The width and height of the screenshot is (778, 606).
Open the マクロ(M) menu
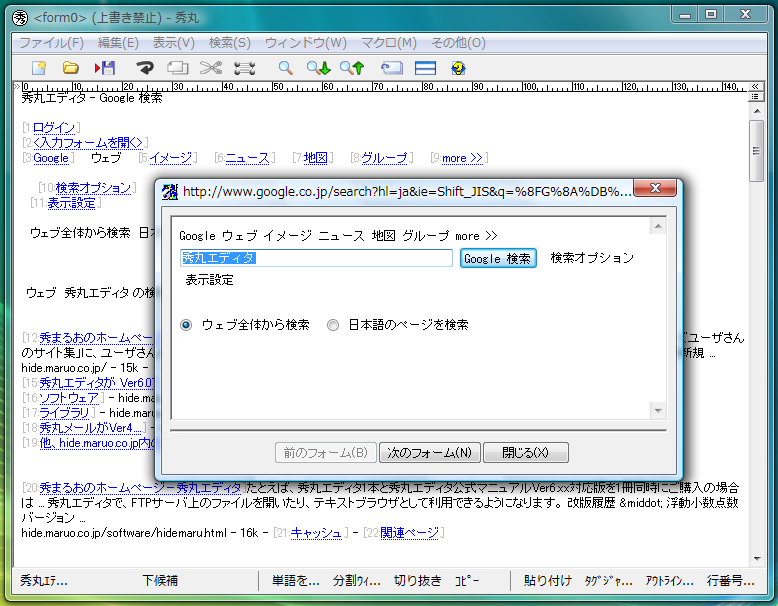pyautogui.click(x=389, y=43)
